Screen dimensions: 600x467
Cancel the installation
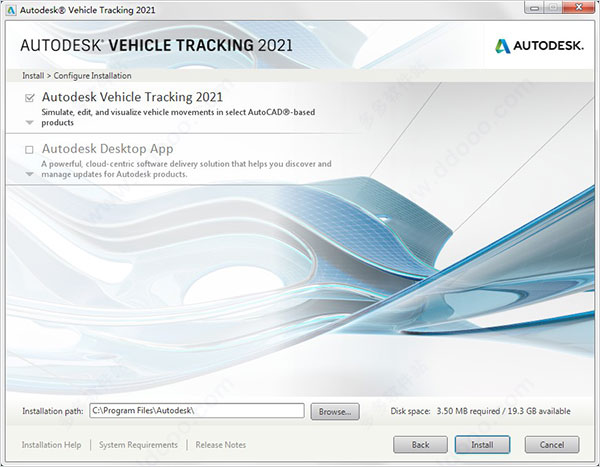tap(552, 445)
